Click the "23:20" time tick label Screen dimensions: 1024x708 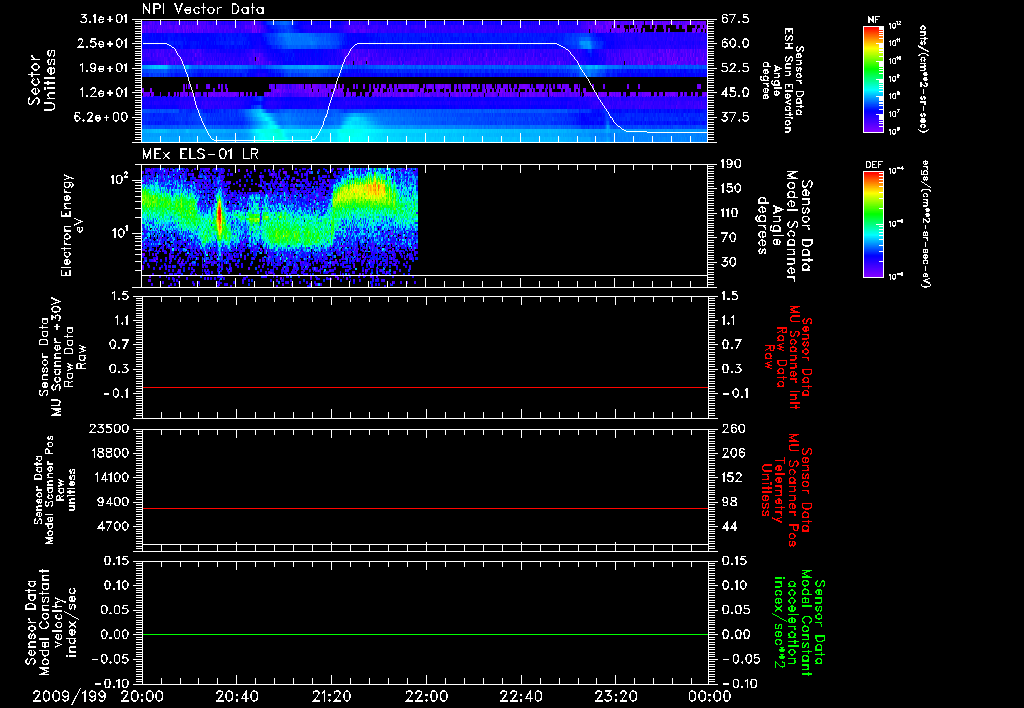click(x=615, y=696)
